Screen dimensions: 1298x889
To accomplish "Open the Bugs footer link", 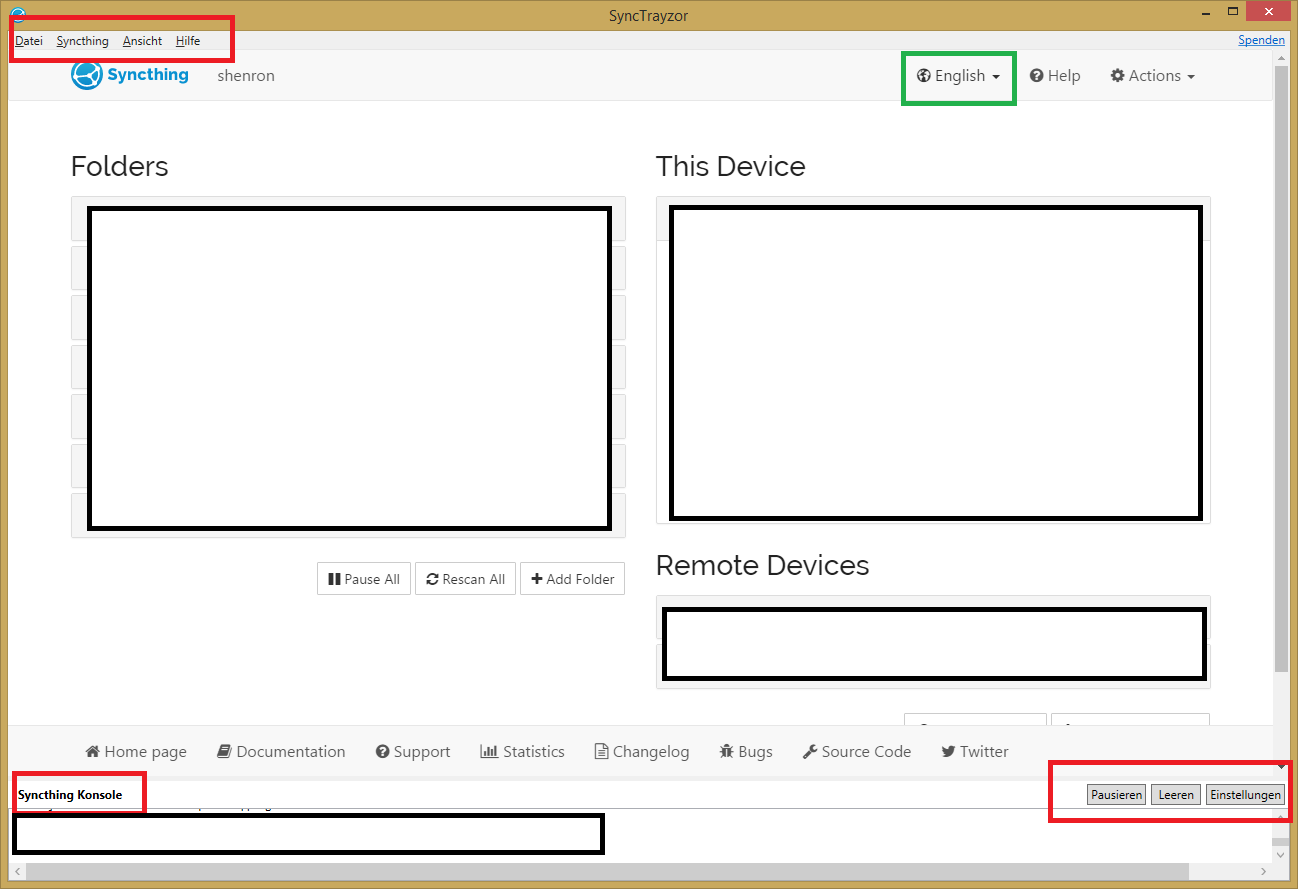I will click(x=746, y=752).
